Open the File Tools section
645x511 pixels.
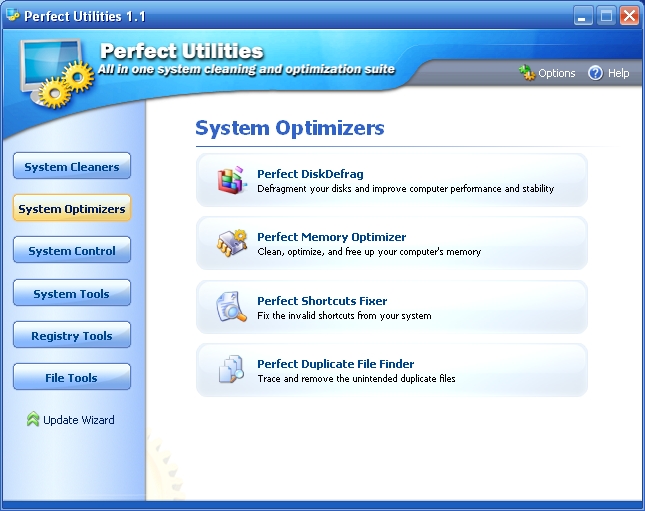[x=72, y=377]
